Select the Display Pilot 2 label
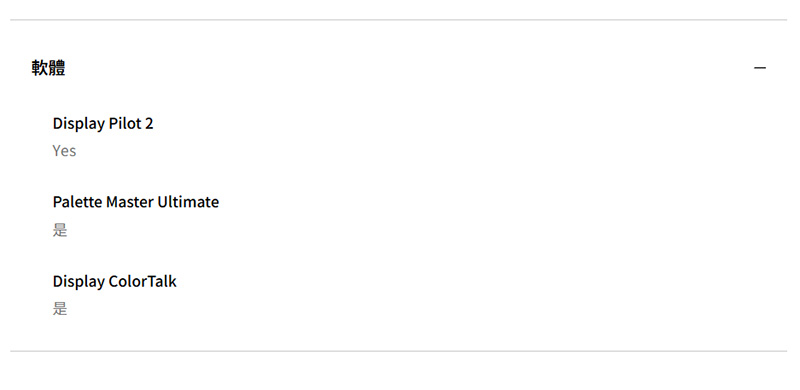 tap(103, 124)
